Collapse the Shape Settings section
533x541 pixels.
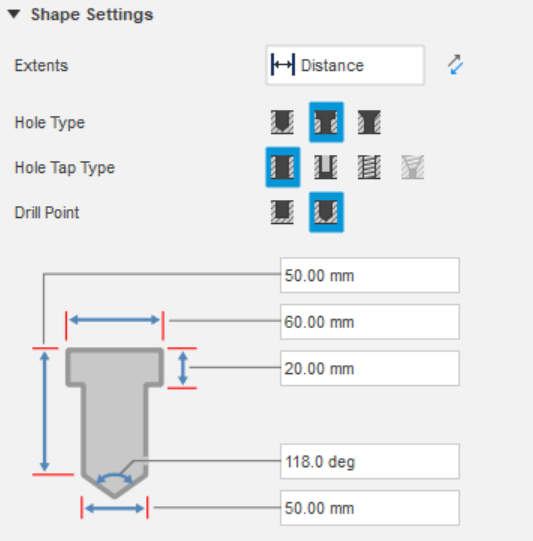pos(14,14)
